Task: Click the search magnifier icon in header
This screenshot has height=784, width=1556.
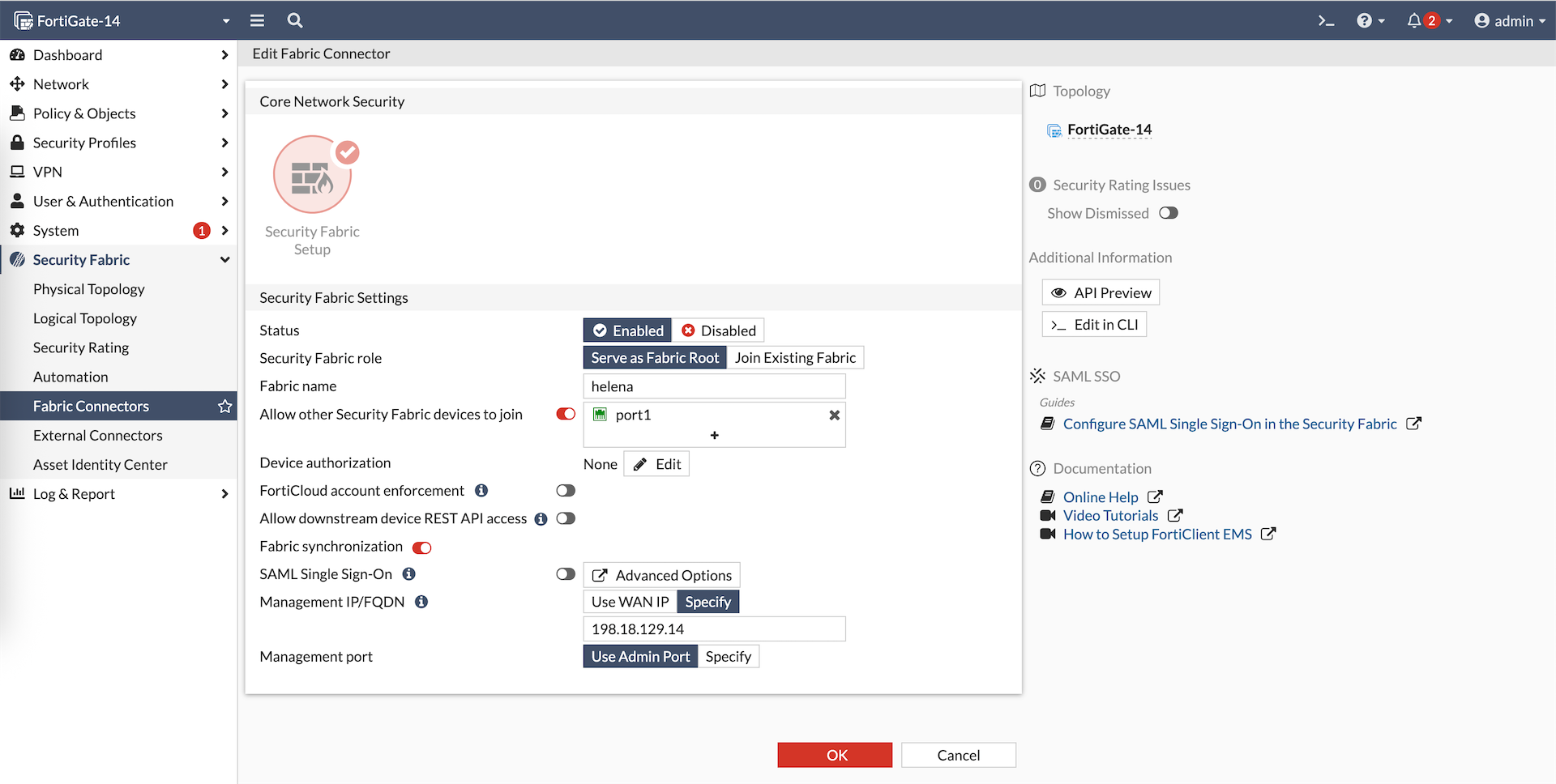Action: (295, 21)
